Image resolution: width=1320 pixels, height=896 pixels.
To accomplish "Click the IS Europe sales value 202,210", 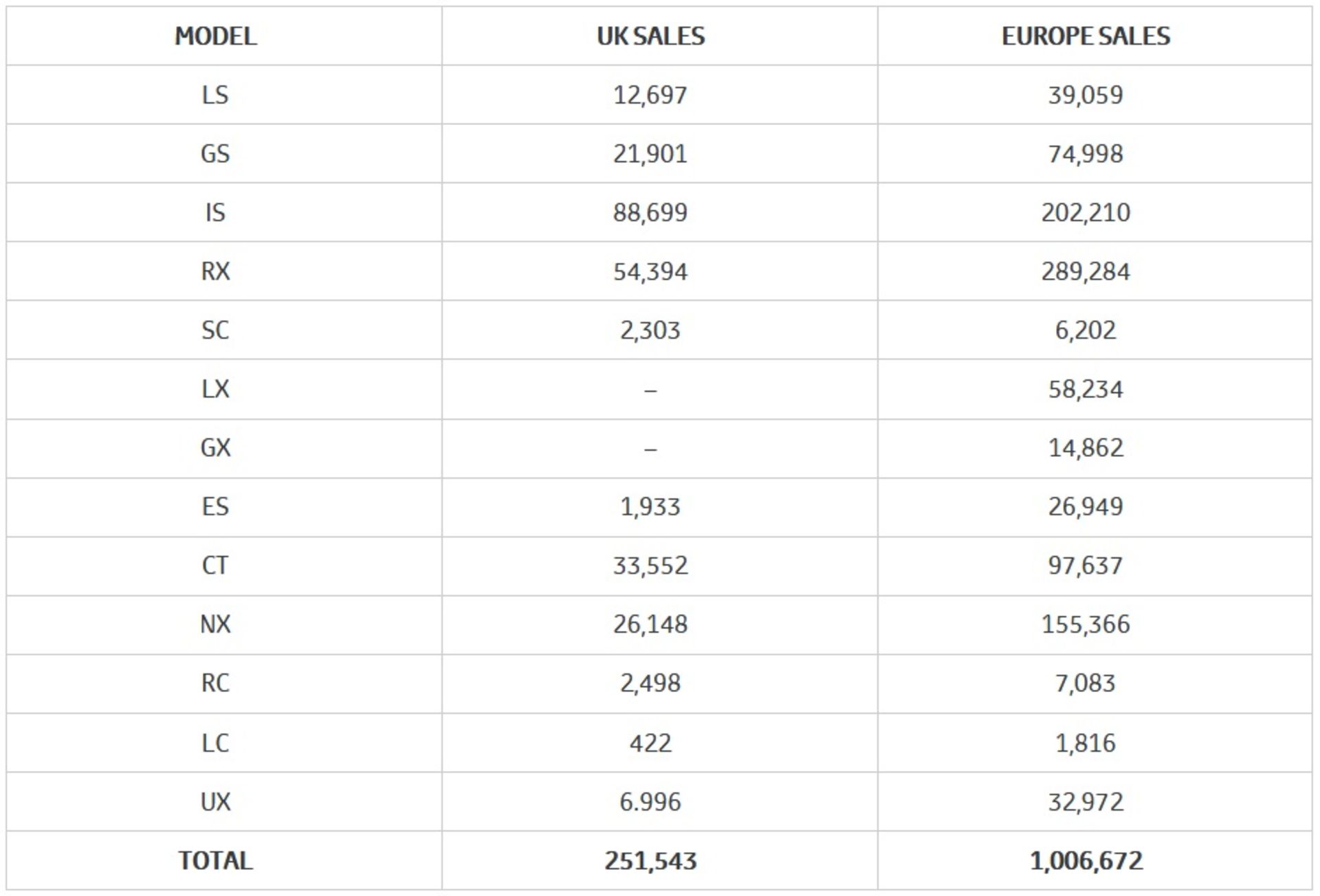I will (x=1086, y=212).
